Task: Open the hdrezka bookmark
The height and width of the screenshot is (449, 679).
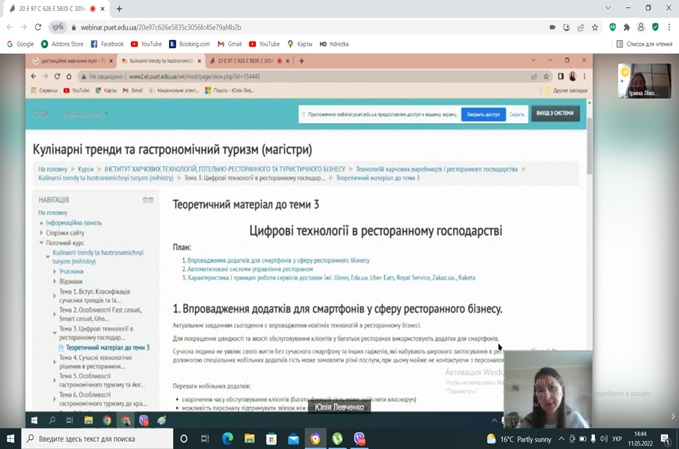Action: click(x=334, y=44)
